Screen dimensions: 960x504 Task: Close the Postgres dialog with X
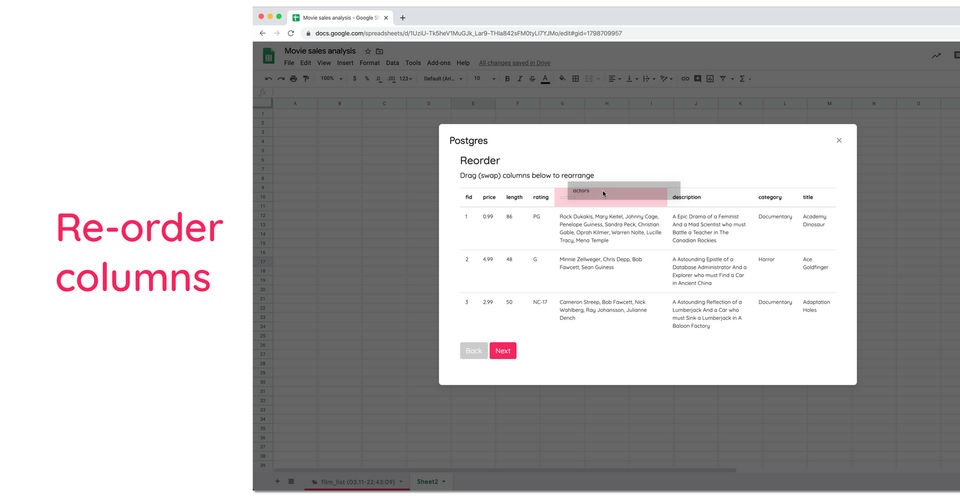click(839, 140)
